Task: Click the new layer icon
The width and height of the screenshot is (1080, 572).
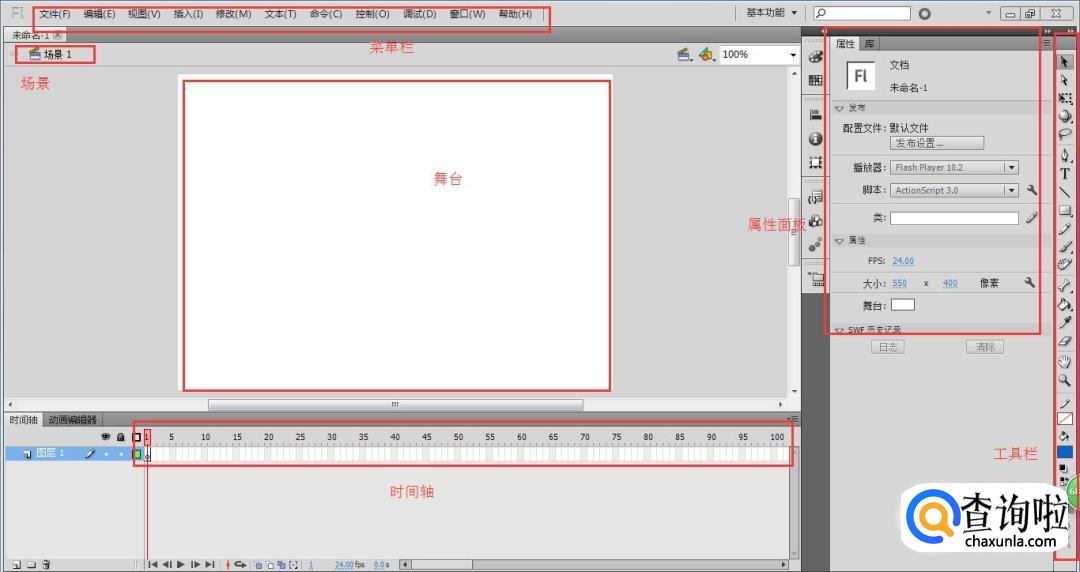Action: (17, 564)
